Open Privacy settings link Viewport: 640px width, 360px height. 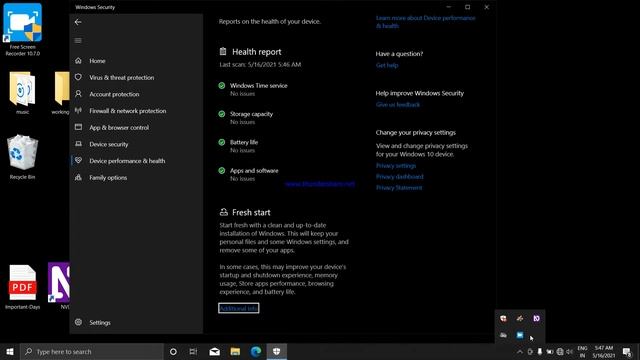(x=396, y=166)
